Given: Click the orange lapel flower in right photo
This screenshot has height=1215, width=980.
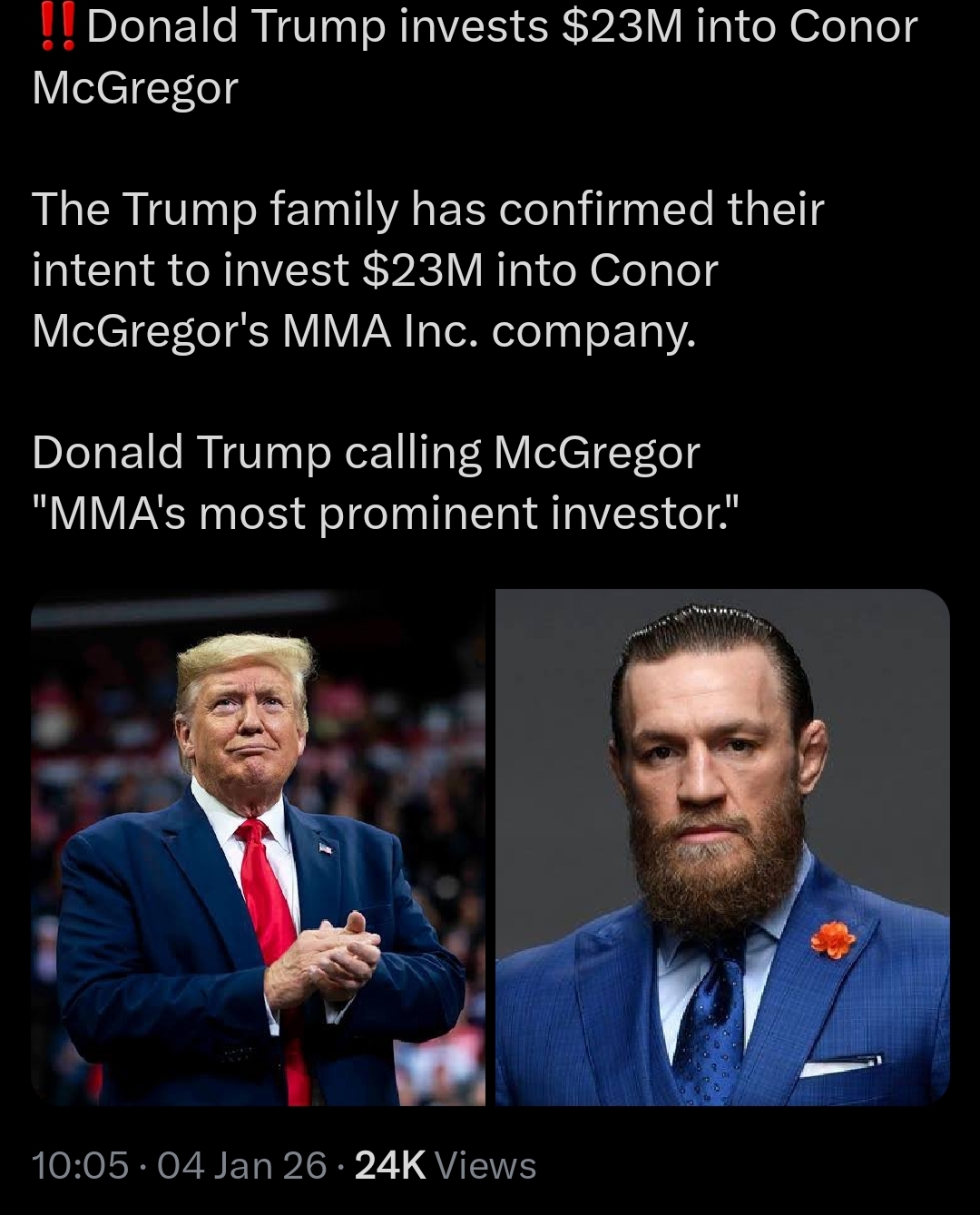Looking at the screenshot, I should click(833, 940).
